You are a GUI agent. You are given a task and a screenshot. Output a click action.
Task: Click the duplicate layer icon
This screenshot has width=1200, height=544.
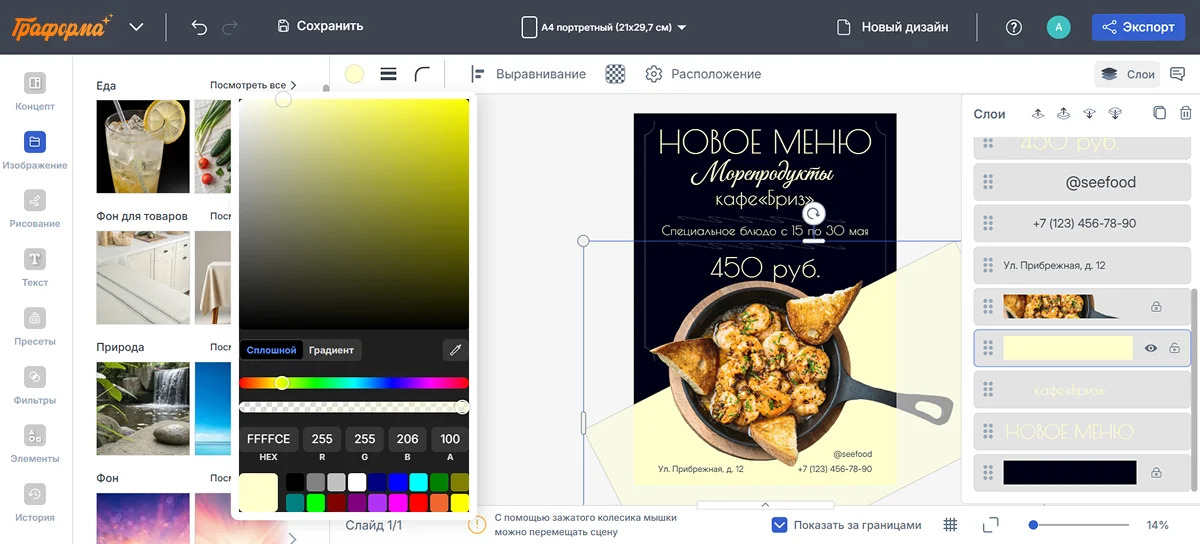[x=1159, y=113]
